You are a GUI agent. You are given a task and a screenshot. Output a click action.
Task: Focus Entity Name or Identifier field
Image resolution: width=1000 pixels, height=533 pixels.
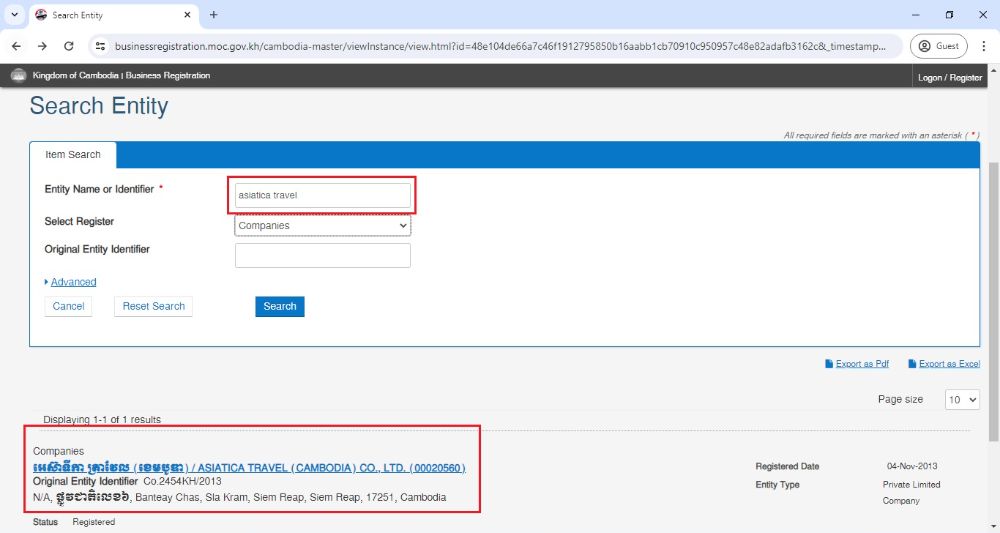pos(323,195)
